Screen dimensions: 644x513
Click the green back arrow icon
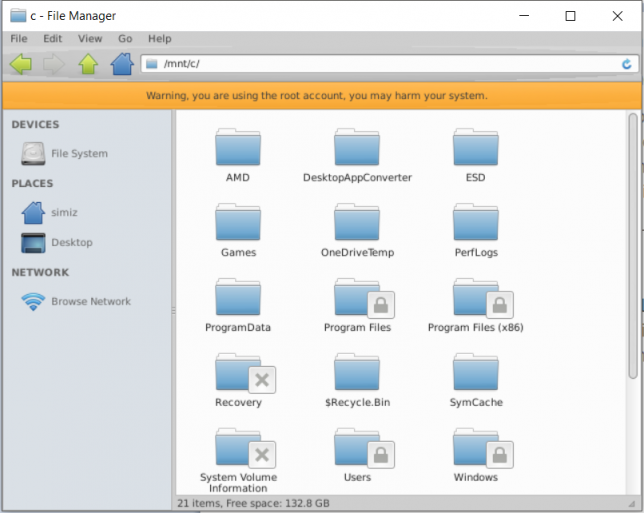coord(21,64)
